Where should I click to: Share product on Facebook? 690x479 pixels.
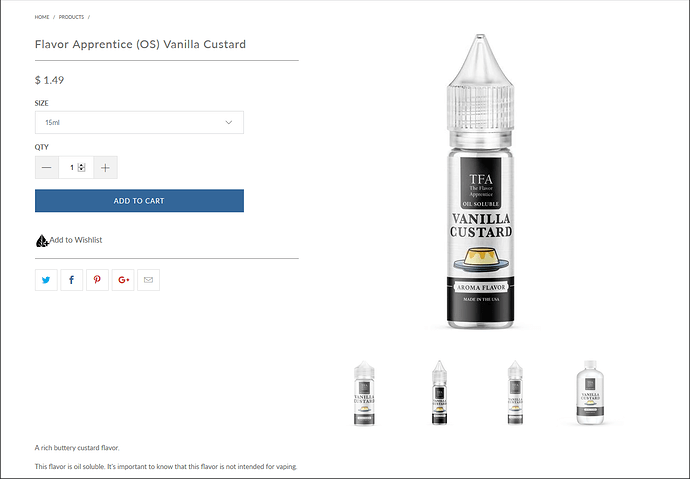(72, 280)
